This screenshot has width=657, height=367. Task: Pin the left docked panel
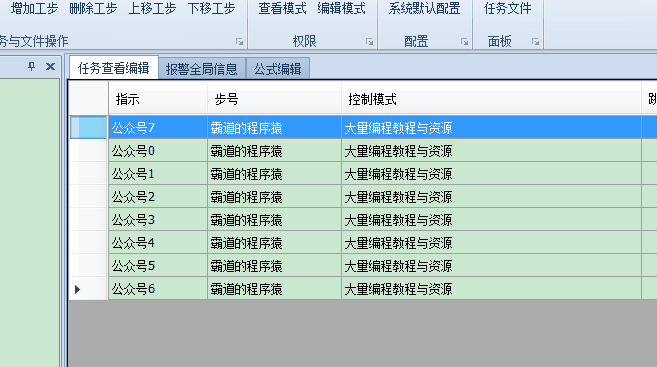[x=31, y=66]
